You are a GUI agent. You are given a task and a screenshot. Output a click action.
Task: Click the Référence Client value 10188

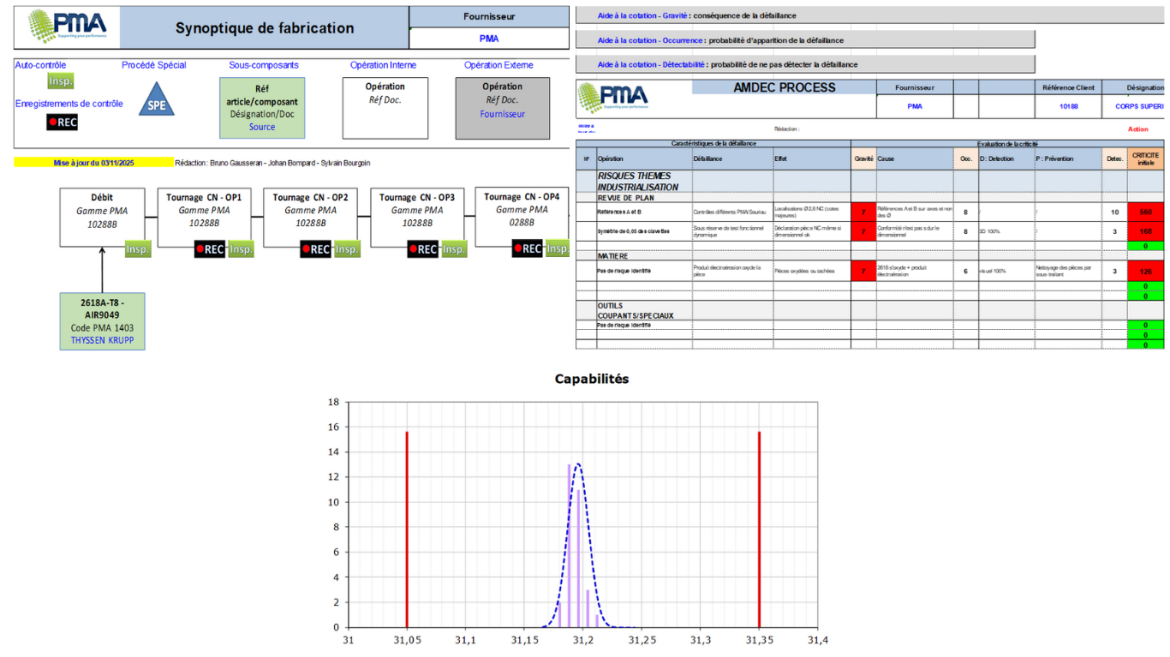[x=1069, y=105]
